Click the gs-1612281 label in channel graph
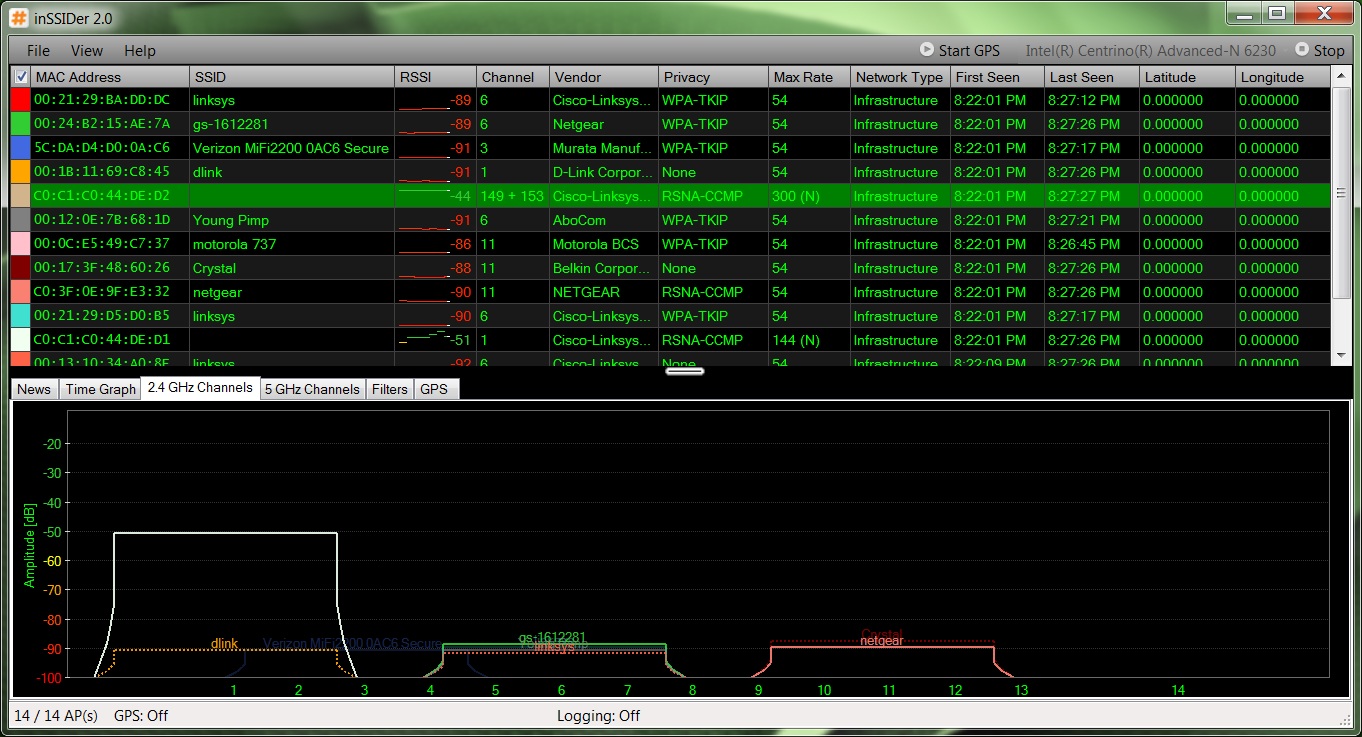This screenshot has height=737, width=1362. point(552,637)
